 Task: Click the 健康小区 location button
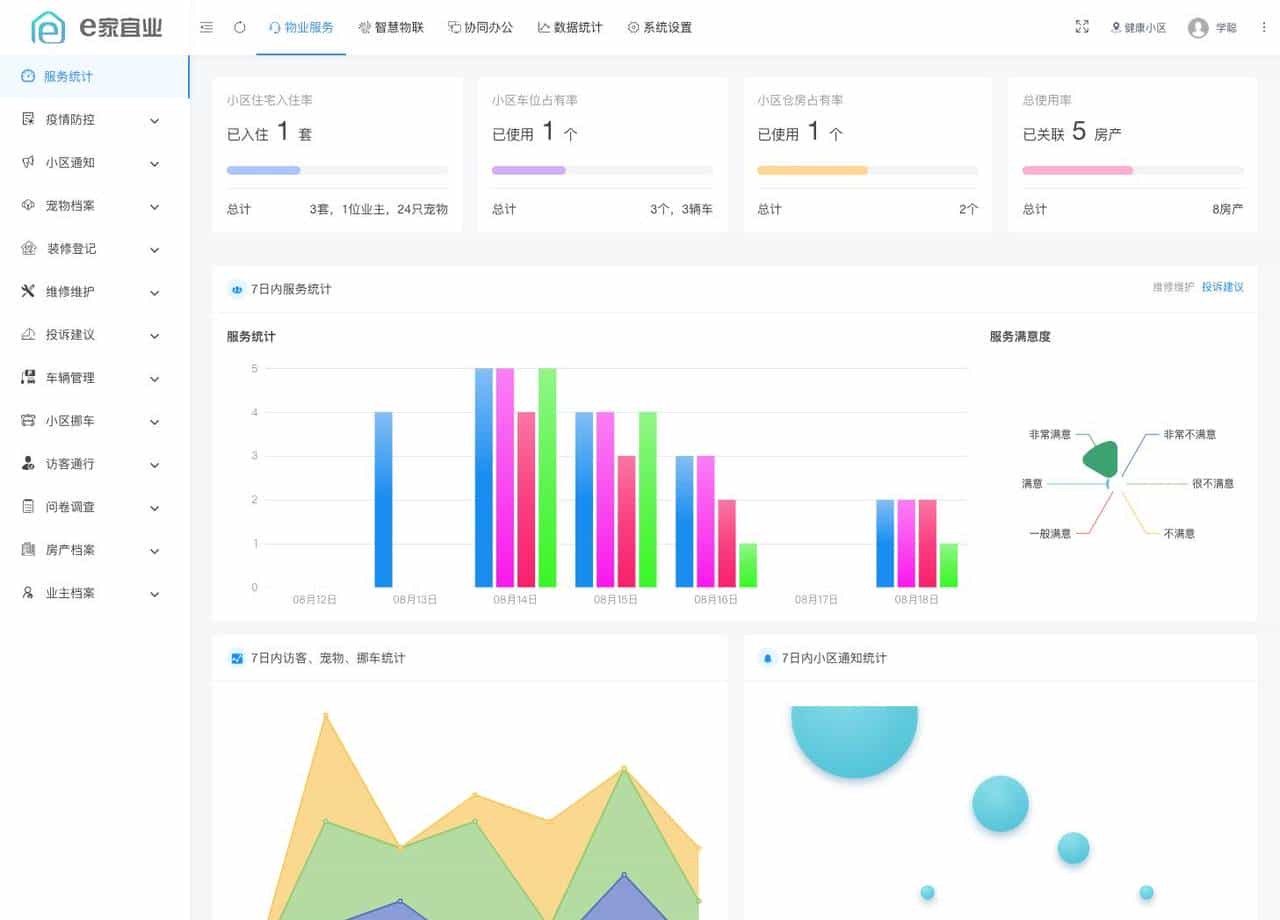[1139, 28]
